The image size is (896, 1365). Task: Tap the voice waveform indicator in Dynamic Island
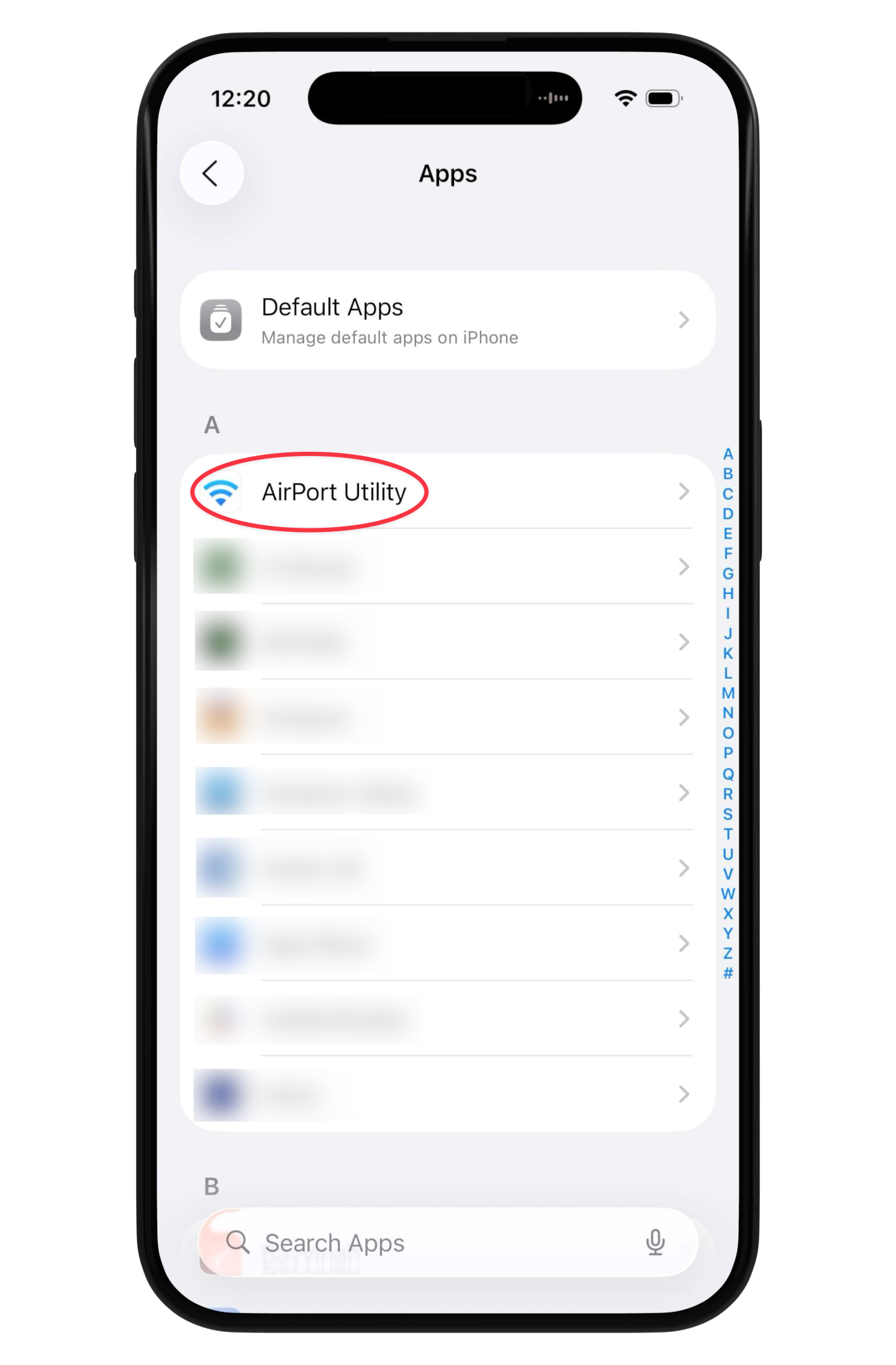[x=553, y=98]
